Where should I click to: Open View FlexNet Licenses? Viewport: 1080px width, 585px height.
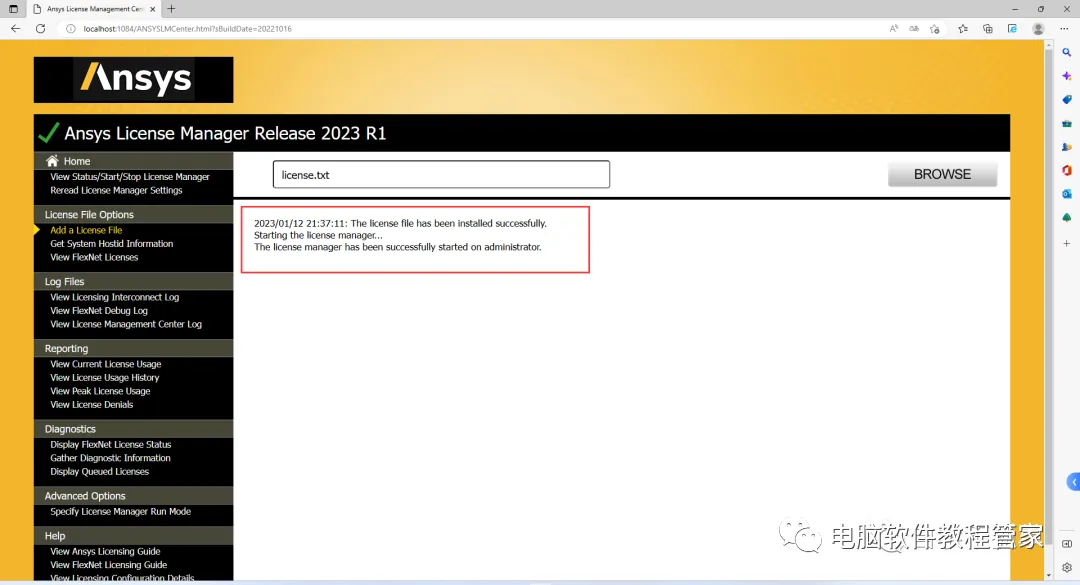click(94, 257)
